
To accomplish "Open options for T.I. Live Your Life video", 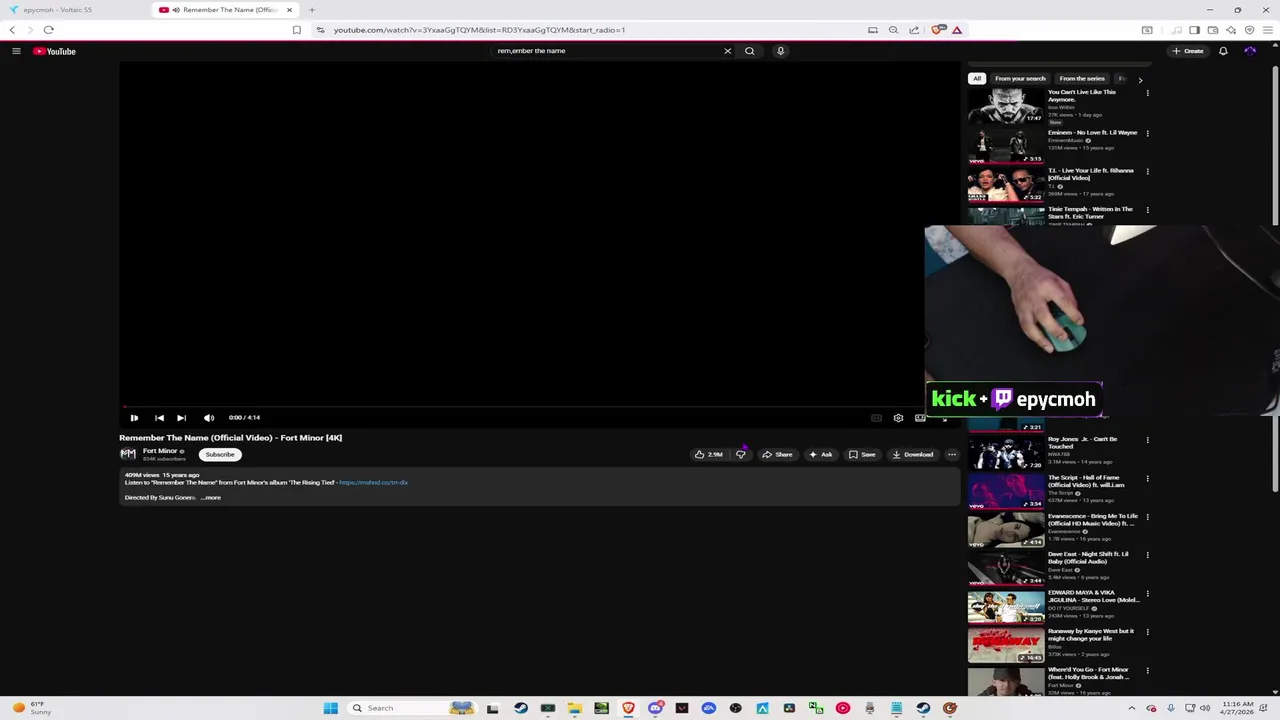I will [1147, 171].
